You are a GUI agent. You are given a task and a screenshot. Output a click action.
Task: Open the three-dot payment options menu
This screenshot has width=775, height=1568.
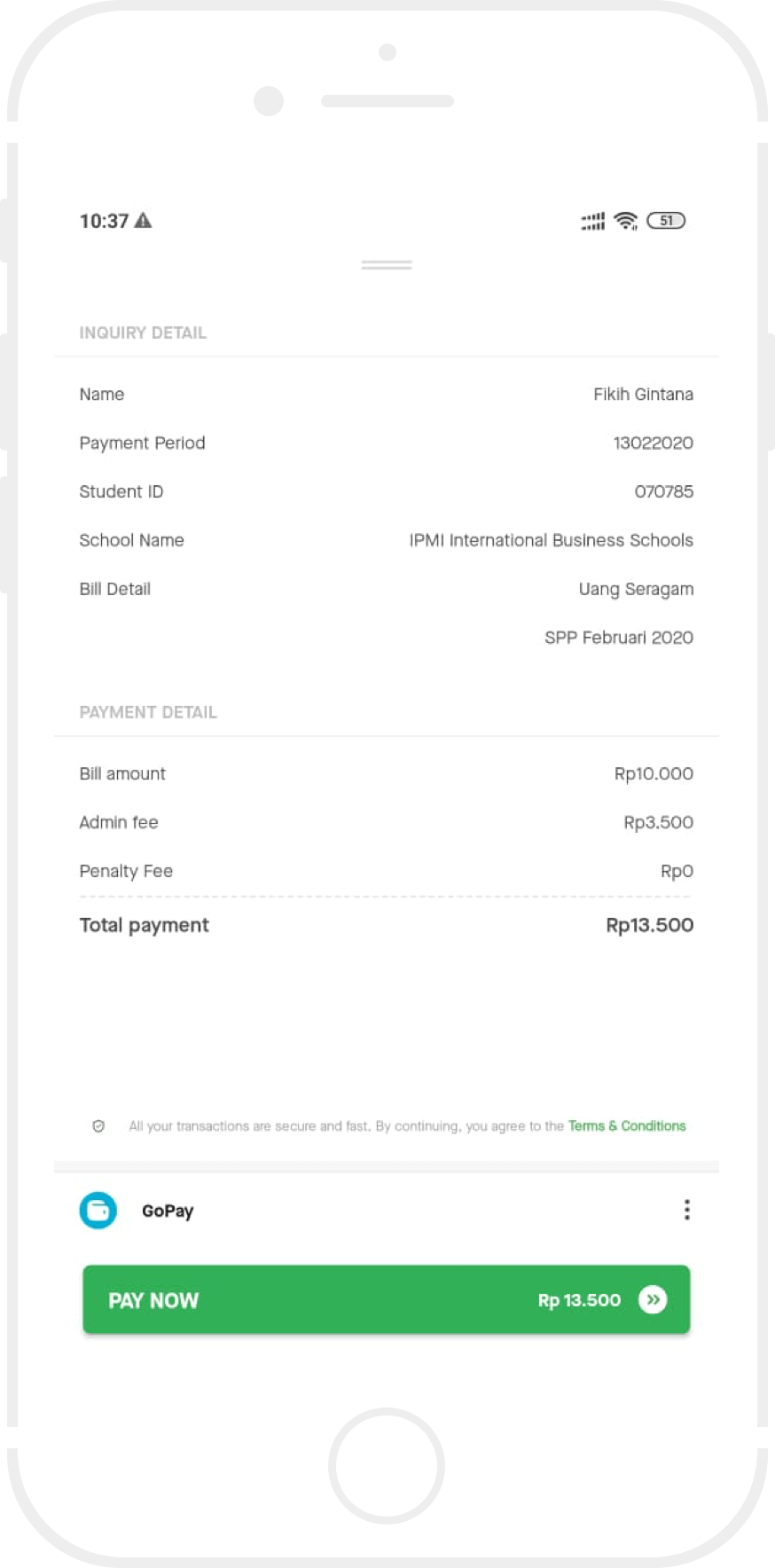(686, 1210)
